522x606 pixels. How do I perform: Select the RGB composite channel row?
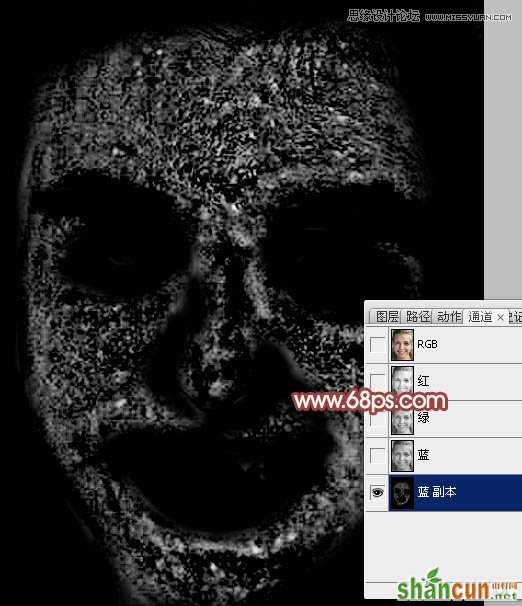point(444,344)
